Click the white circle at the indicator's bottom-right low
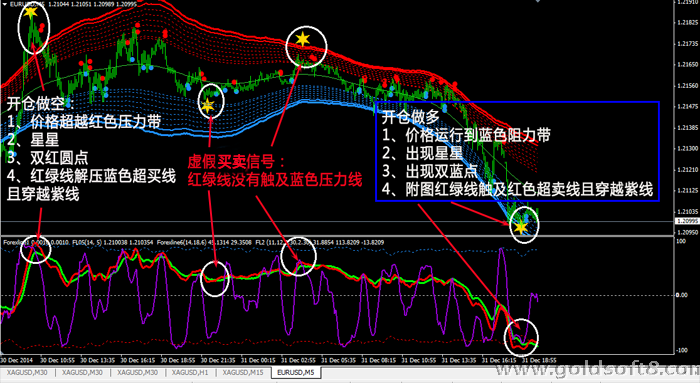Screen dimensions: 700x383 (x=521, y=337)
